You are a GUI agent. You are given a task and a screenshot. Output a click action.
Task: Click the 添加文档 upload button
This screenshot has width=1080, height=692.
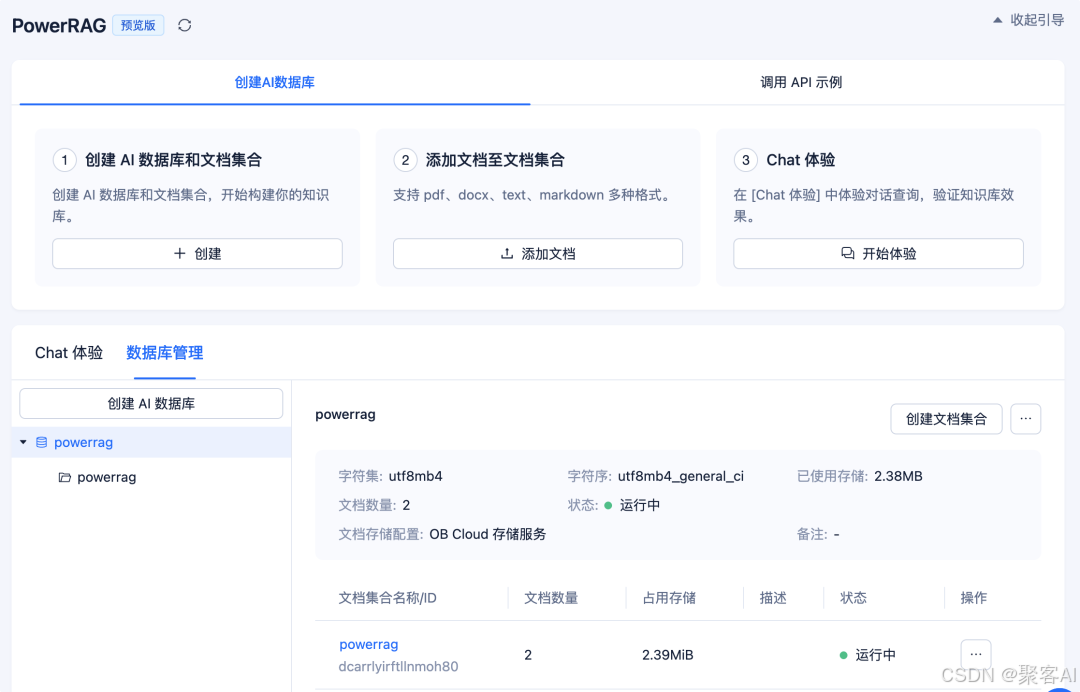click(537, 253)
